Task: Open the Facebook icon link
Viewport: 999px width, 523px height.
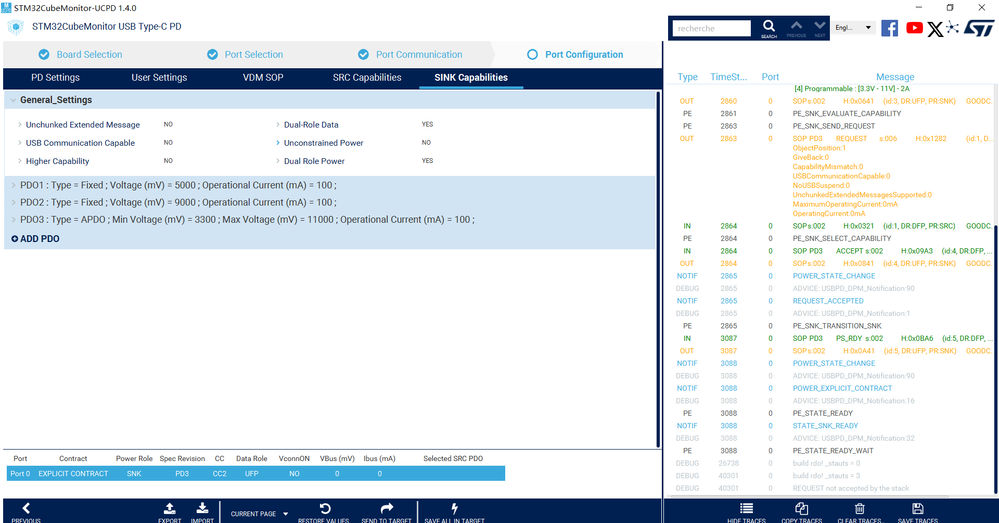Action: (889, 28)
